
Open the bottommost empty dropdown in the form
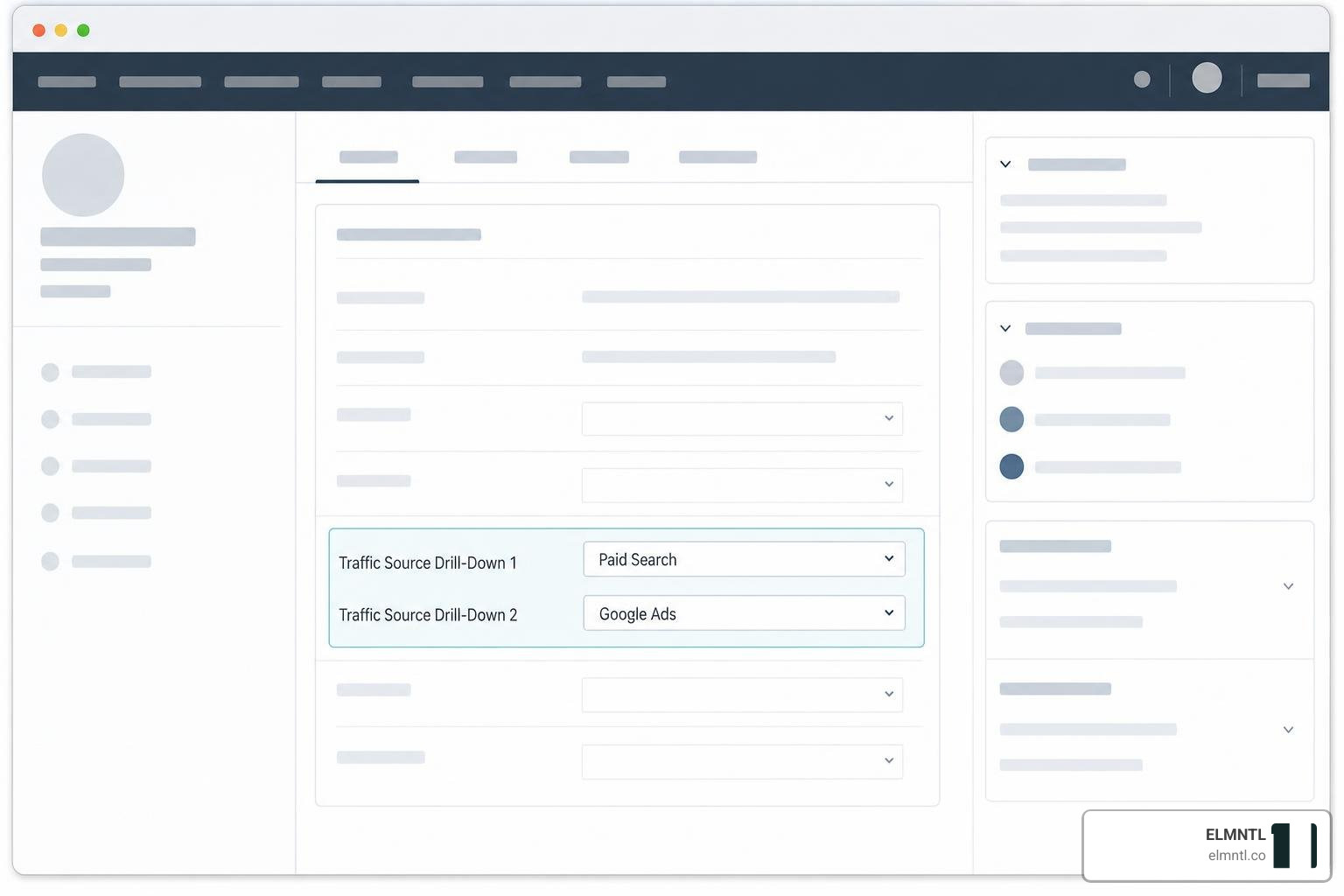coord(742,761)
